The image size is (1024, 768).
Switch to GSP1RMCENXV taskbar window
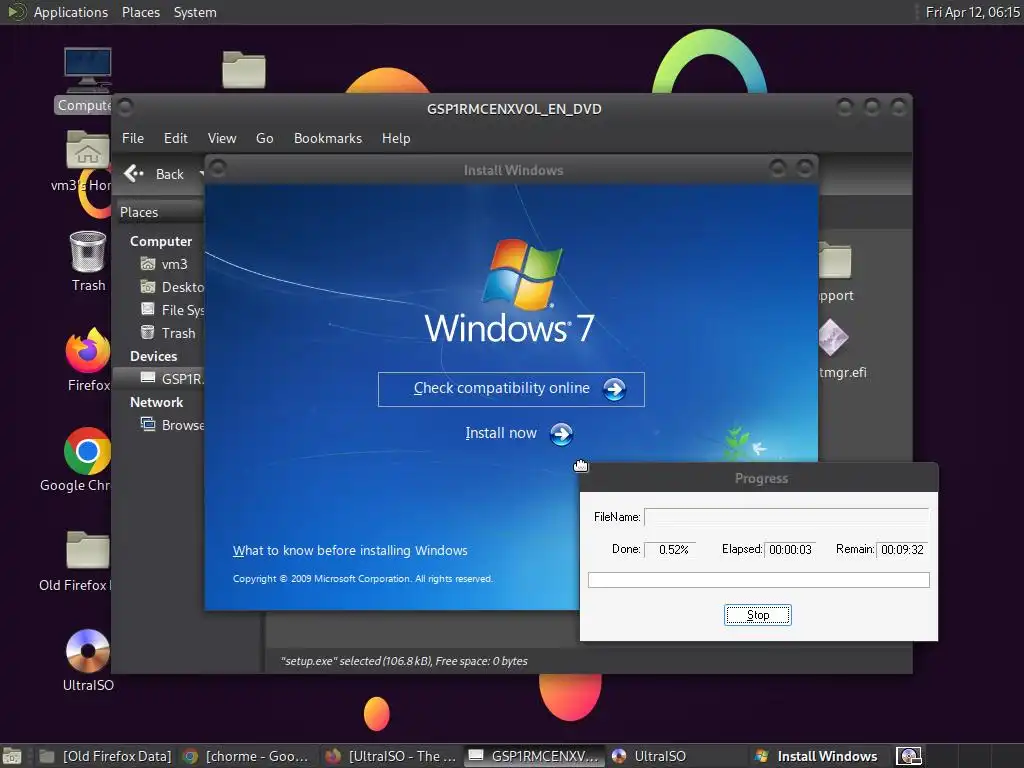pyautogui.click(x=534, y=756)
